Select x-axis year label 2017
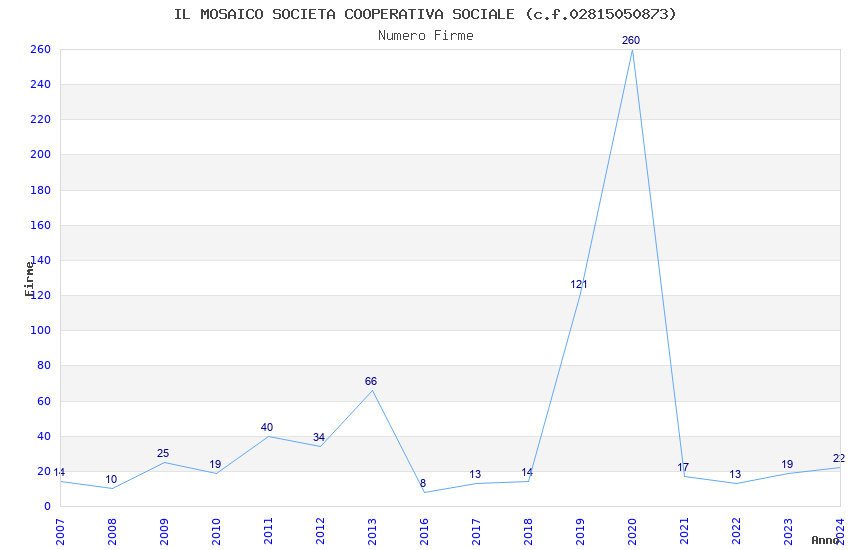This screenshot has width=850, height=550. (x=476, y=532)
